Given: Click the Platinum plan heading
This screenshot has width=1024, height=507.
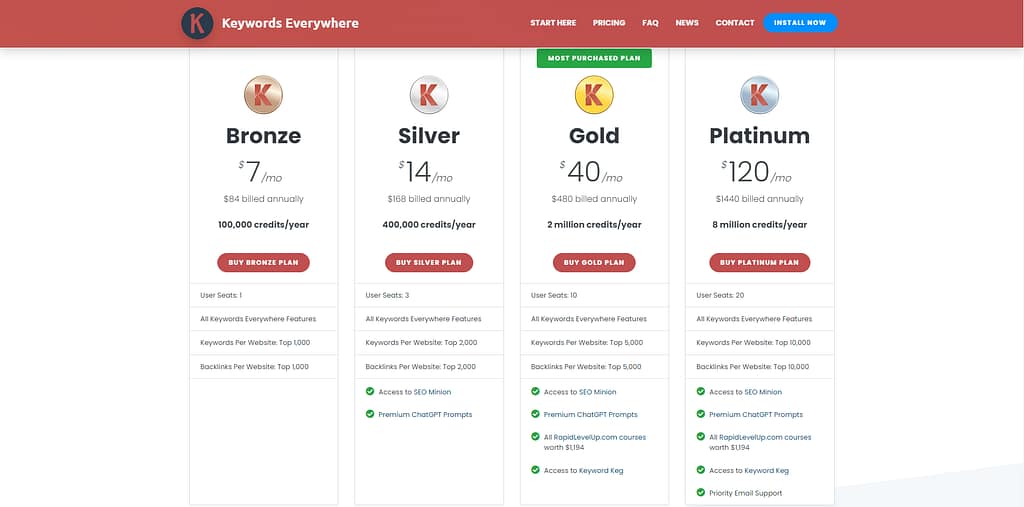Looking at the screenshot, I should pyautogui.click(x=760, y=135).
